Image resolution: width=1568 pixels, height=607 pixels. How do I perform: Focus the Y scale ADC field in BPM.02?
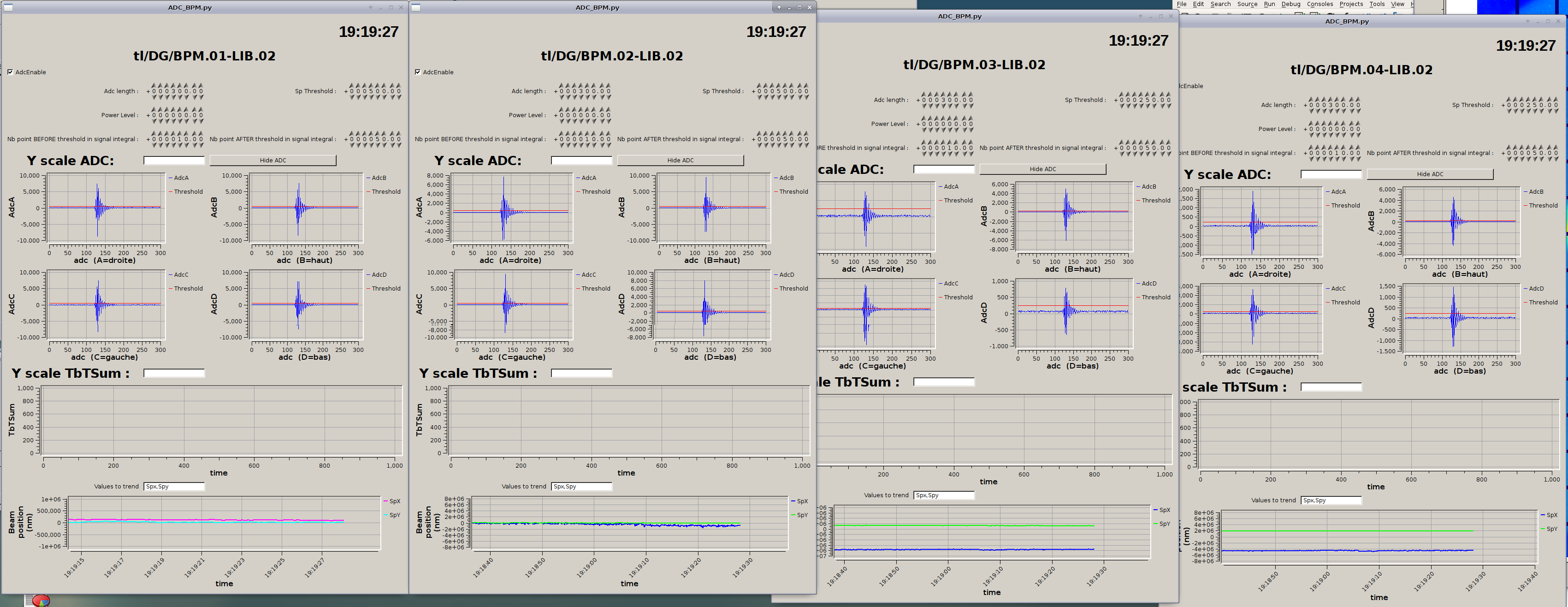coord(581,160)
